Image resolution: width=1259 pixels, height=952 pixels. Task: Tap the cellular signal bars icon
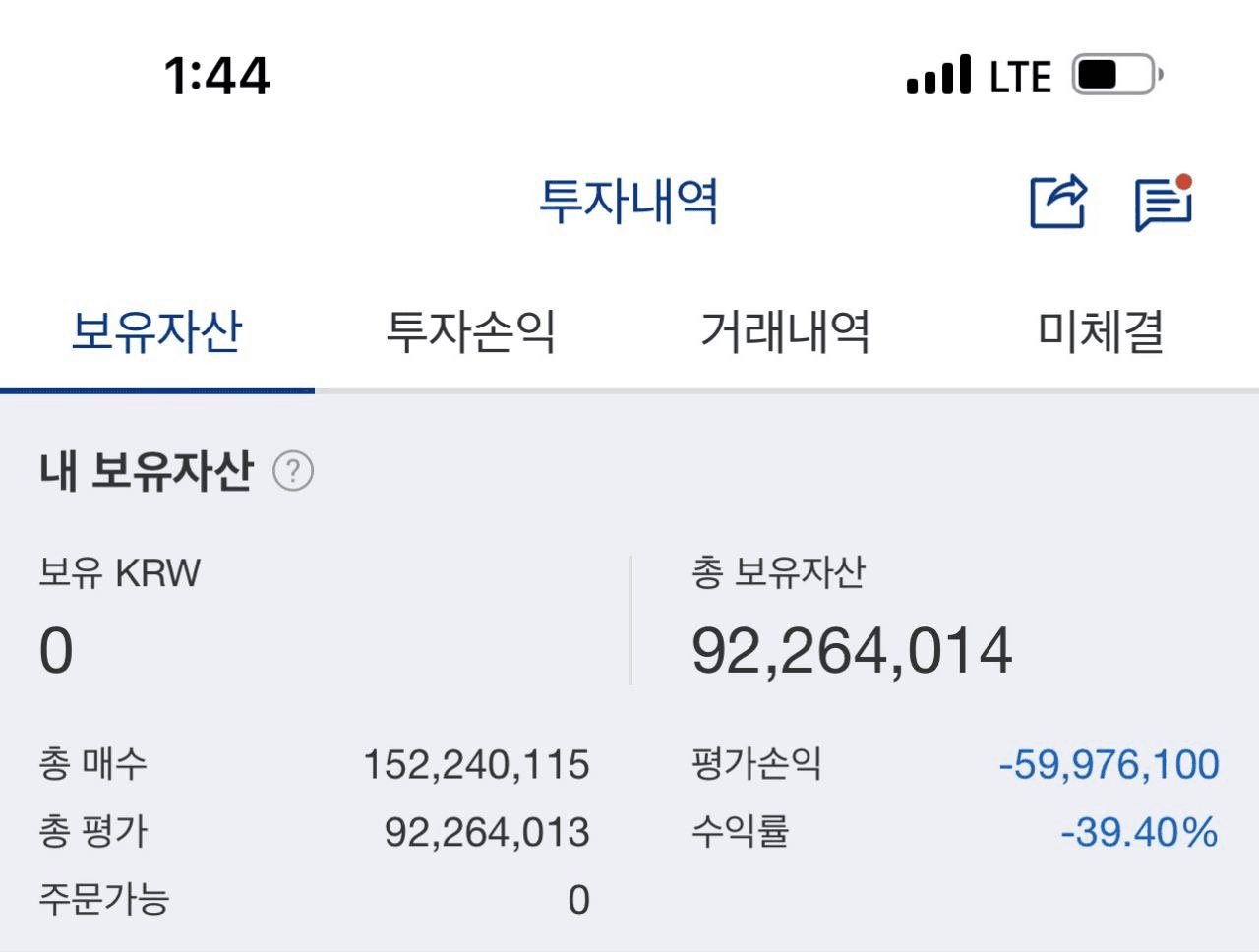(938, 76)
